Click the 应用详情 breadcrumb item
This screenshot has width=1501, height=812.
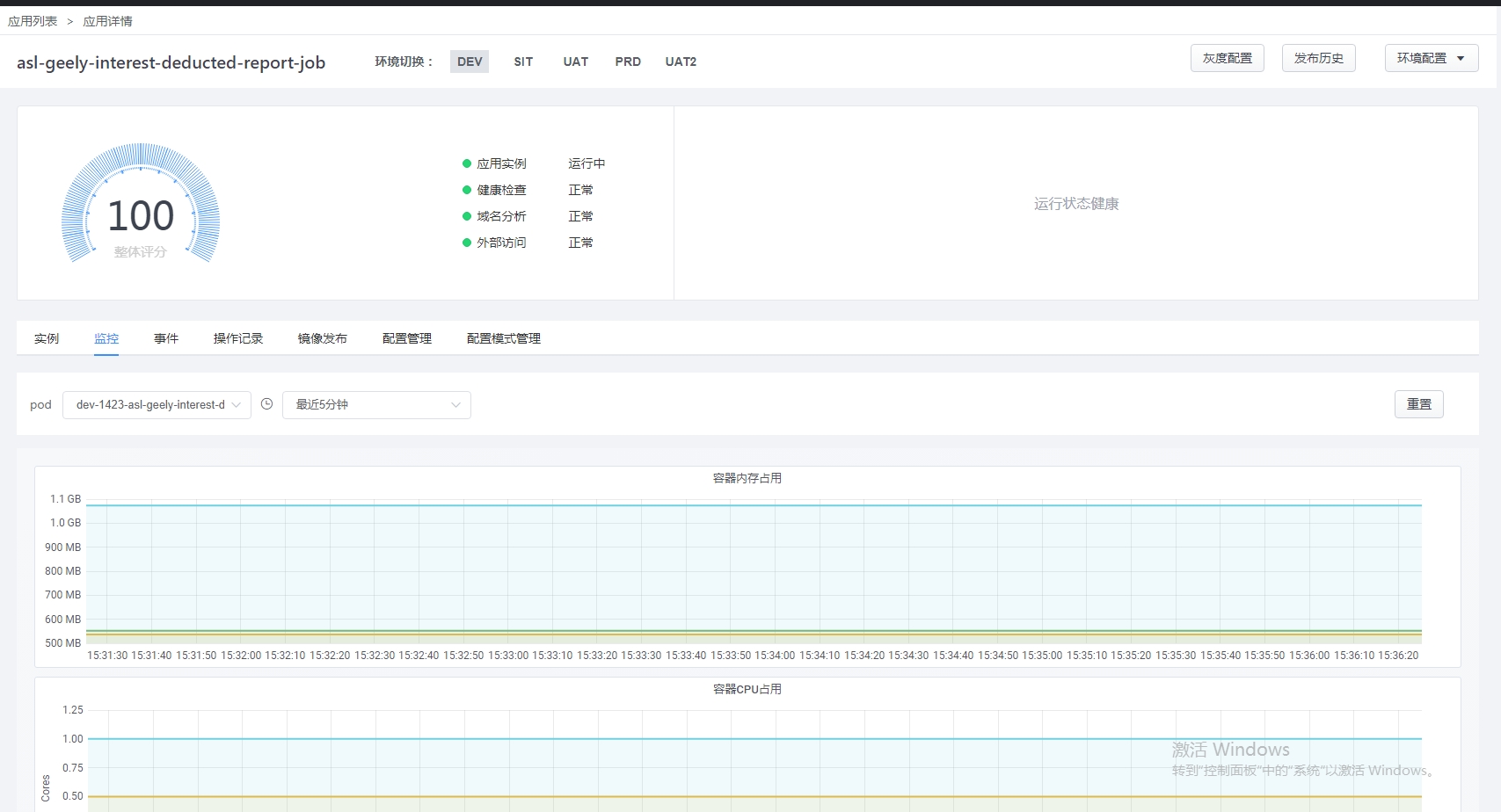pos(107,21)
